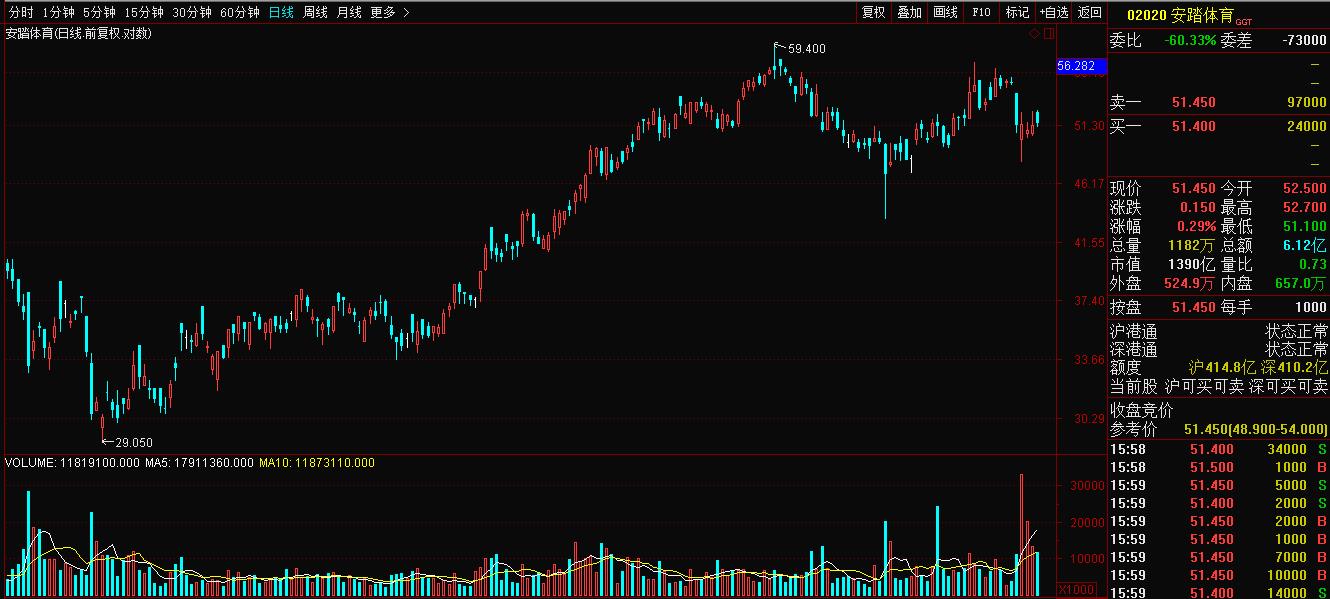Viewport: 1330px width, 599px height.
Task: Open the F10 company info
Action: point(982,12)
